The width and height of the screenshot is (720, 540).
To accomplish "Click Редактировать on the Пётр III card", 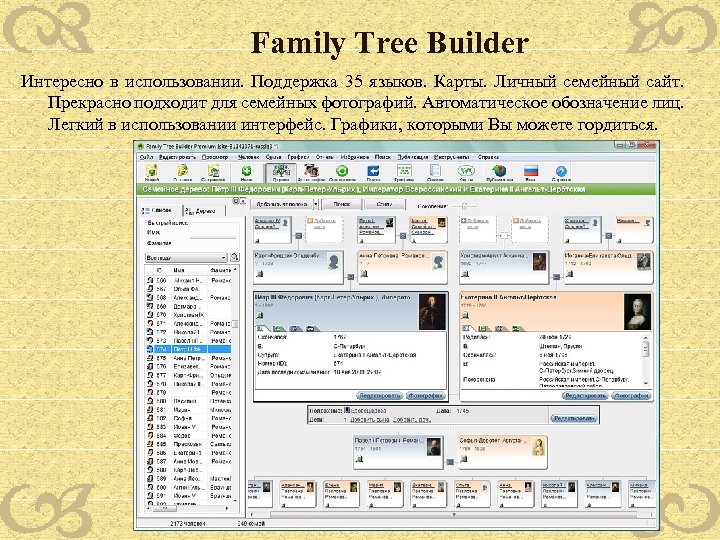I will [380, 395].
